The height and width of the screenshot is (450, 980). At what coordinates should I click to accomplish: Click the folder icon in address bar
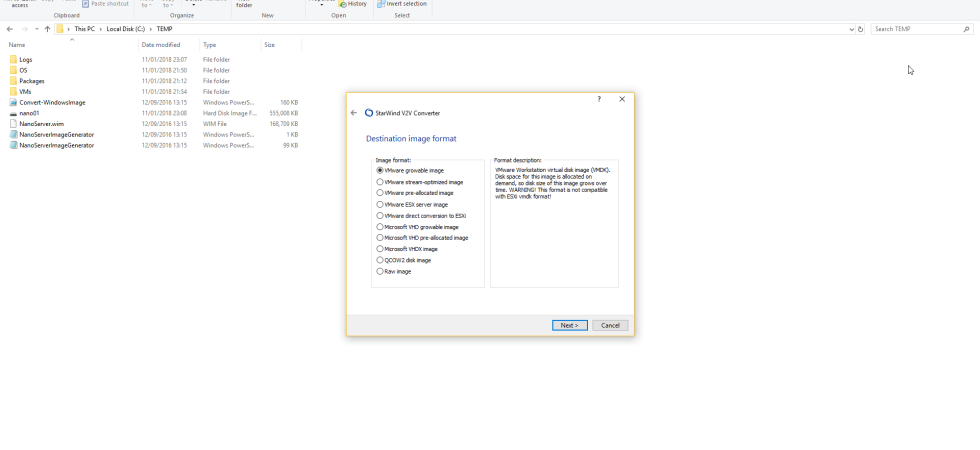(x=60, y=29)
